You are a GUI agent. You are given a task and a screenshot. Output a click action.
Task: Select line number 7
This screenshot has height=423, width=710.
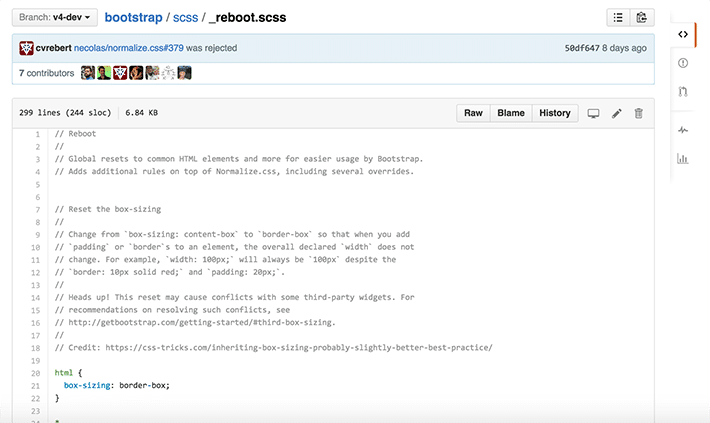pyautogui.click(x=38, y=210)
